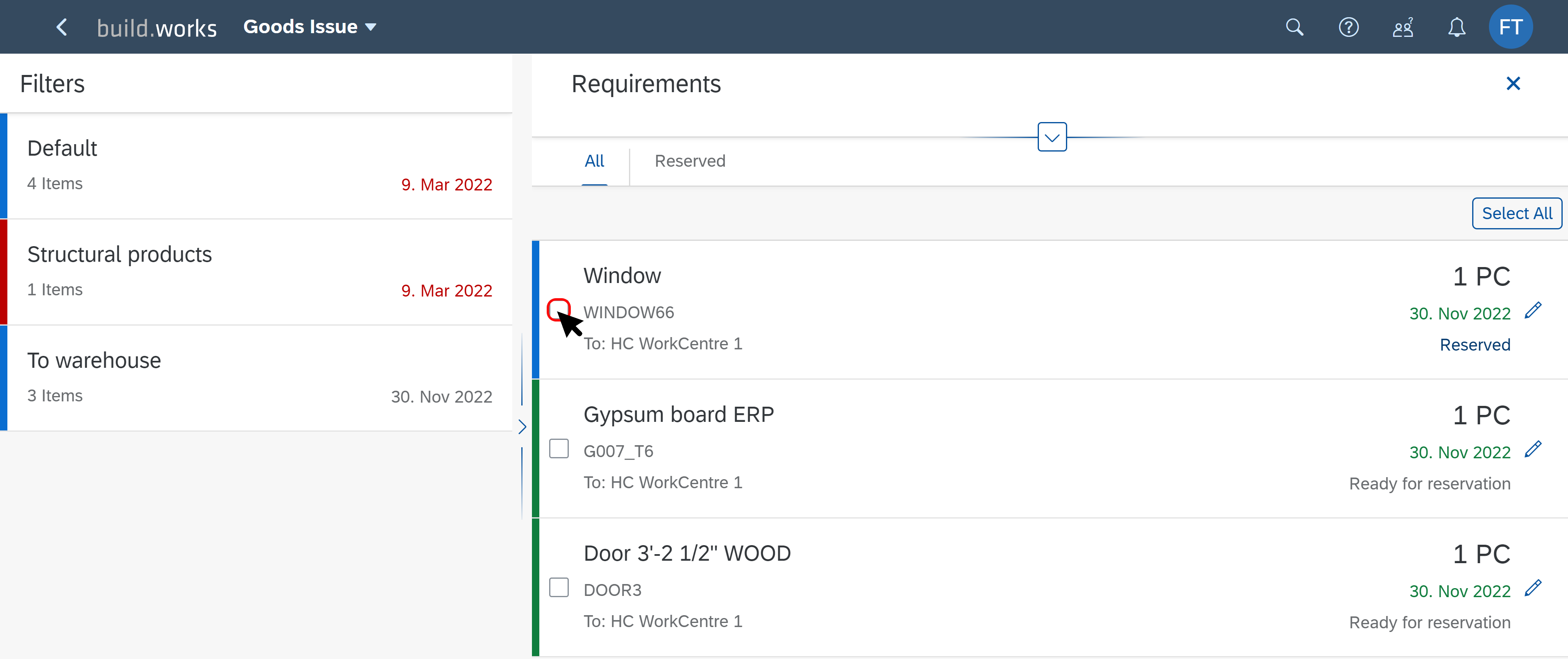Screen dimensions: 1568x659
Task: Collapse the Filters pane with side arrow
Action: 522,426
